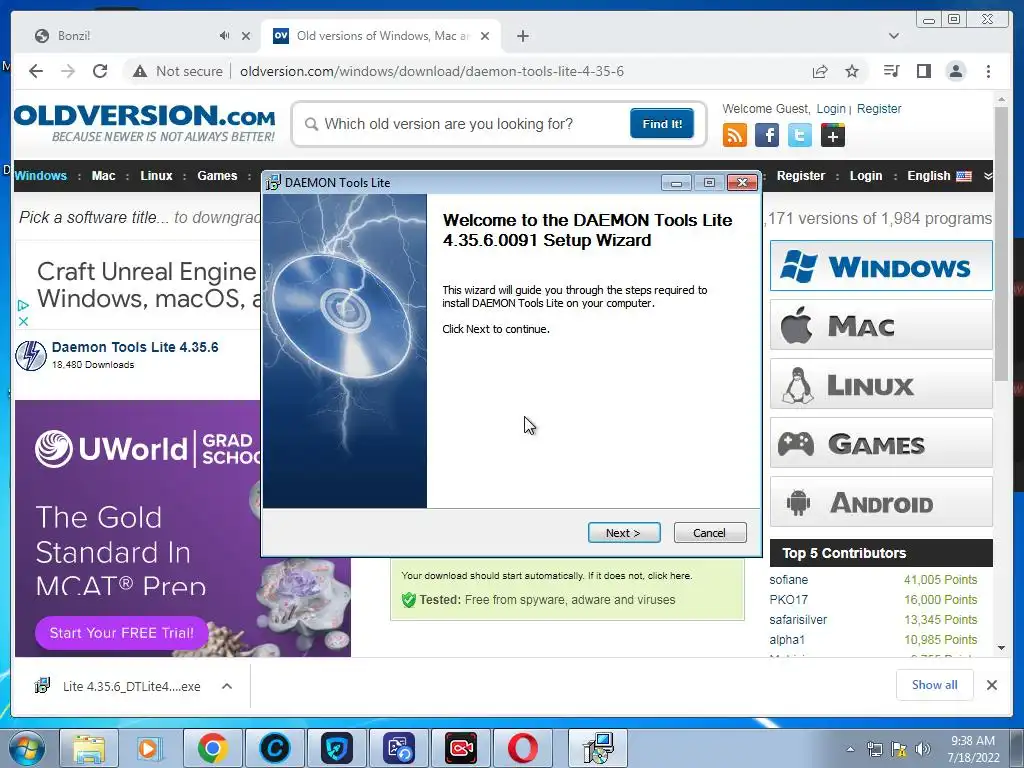
Task: Click the Chrome forward arrow
Action: coord(68,71)
